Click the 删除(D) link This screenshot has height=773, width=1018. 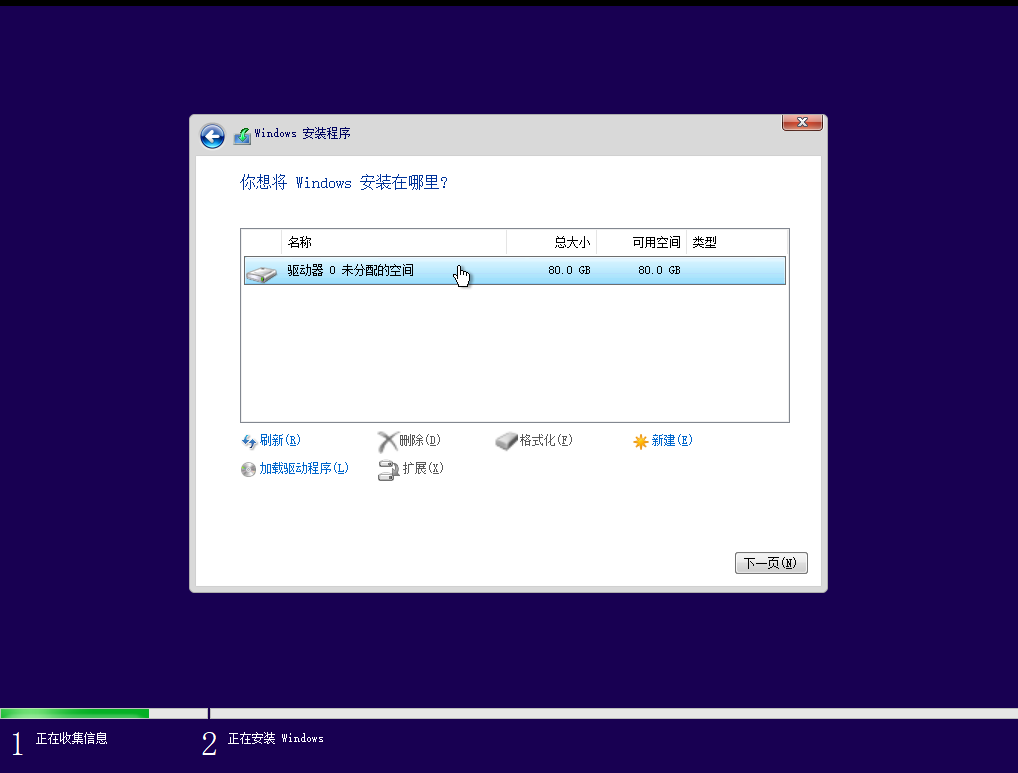(x=419, y=440)
